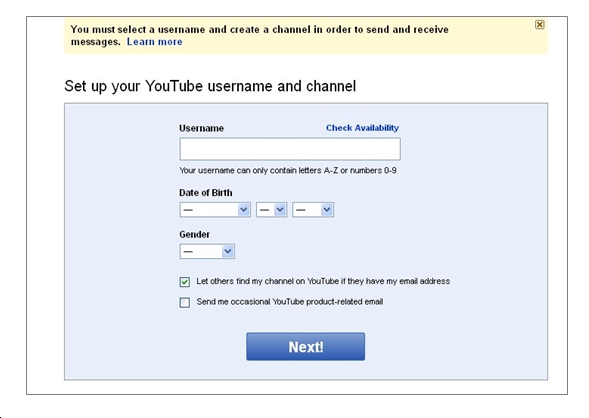Click the 'You must select a username' message
This screenshot has width=589, height=418.
[260, 35]
